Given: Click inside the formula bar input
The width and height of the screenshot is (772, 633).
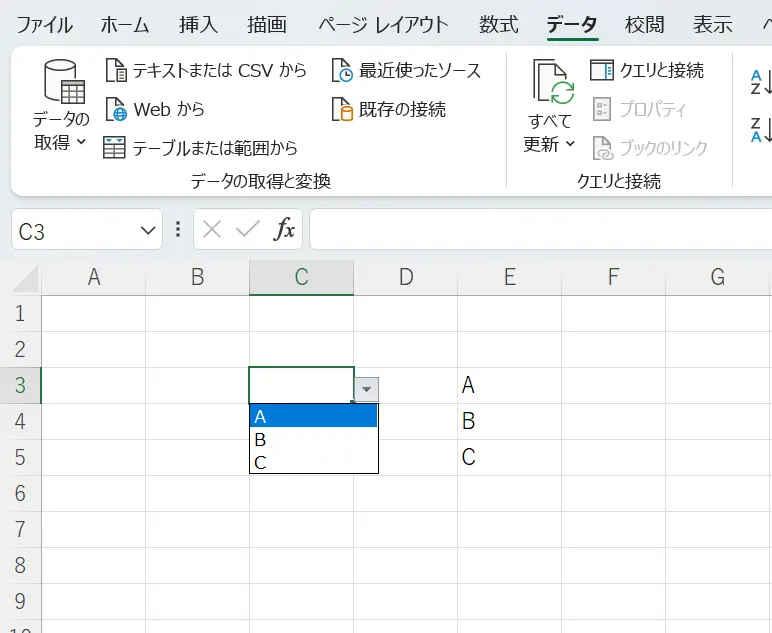Looking at the screenshot, I should click(x=540, y=230).
